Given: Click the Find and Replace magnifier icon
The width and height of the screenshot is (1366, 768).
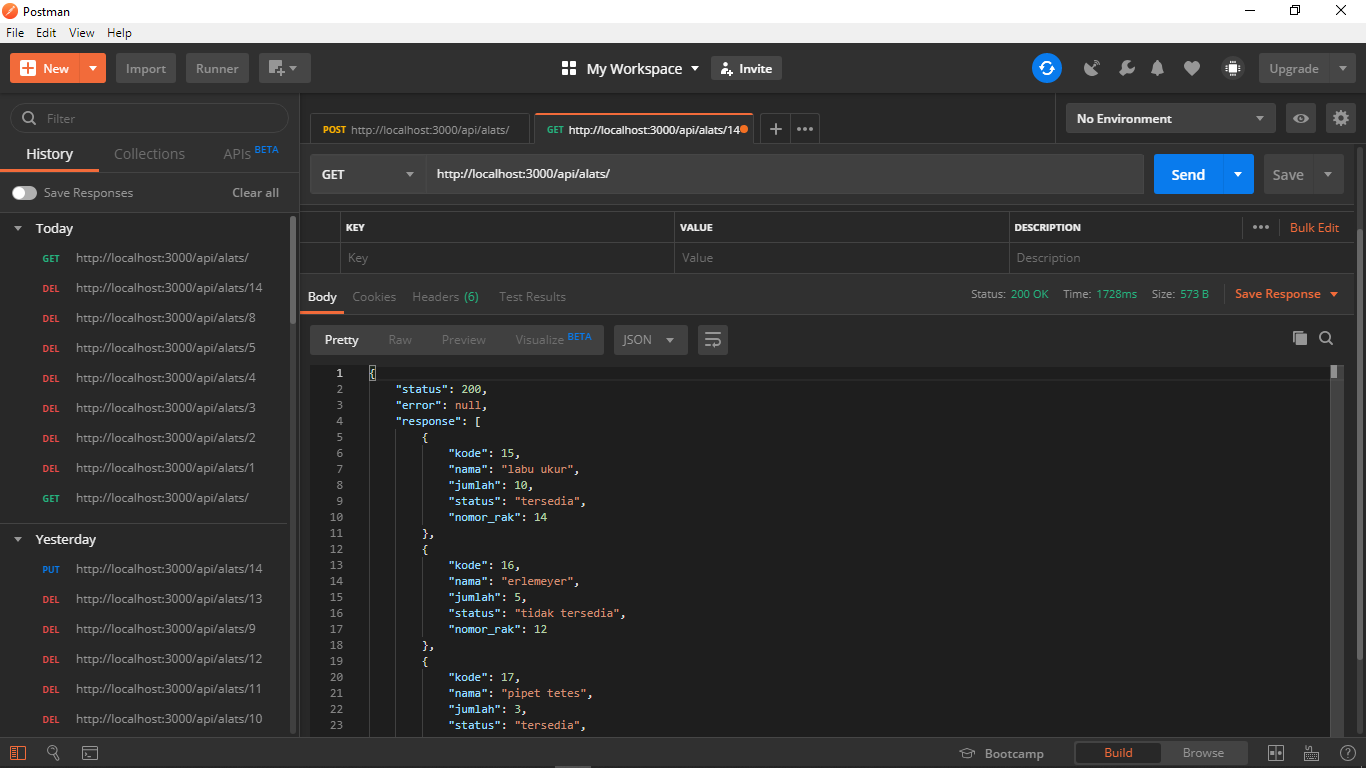Looking at the screenshot, I should 54,752.
